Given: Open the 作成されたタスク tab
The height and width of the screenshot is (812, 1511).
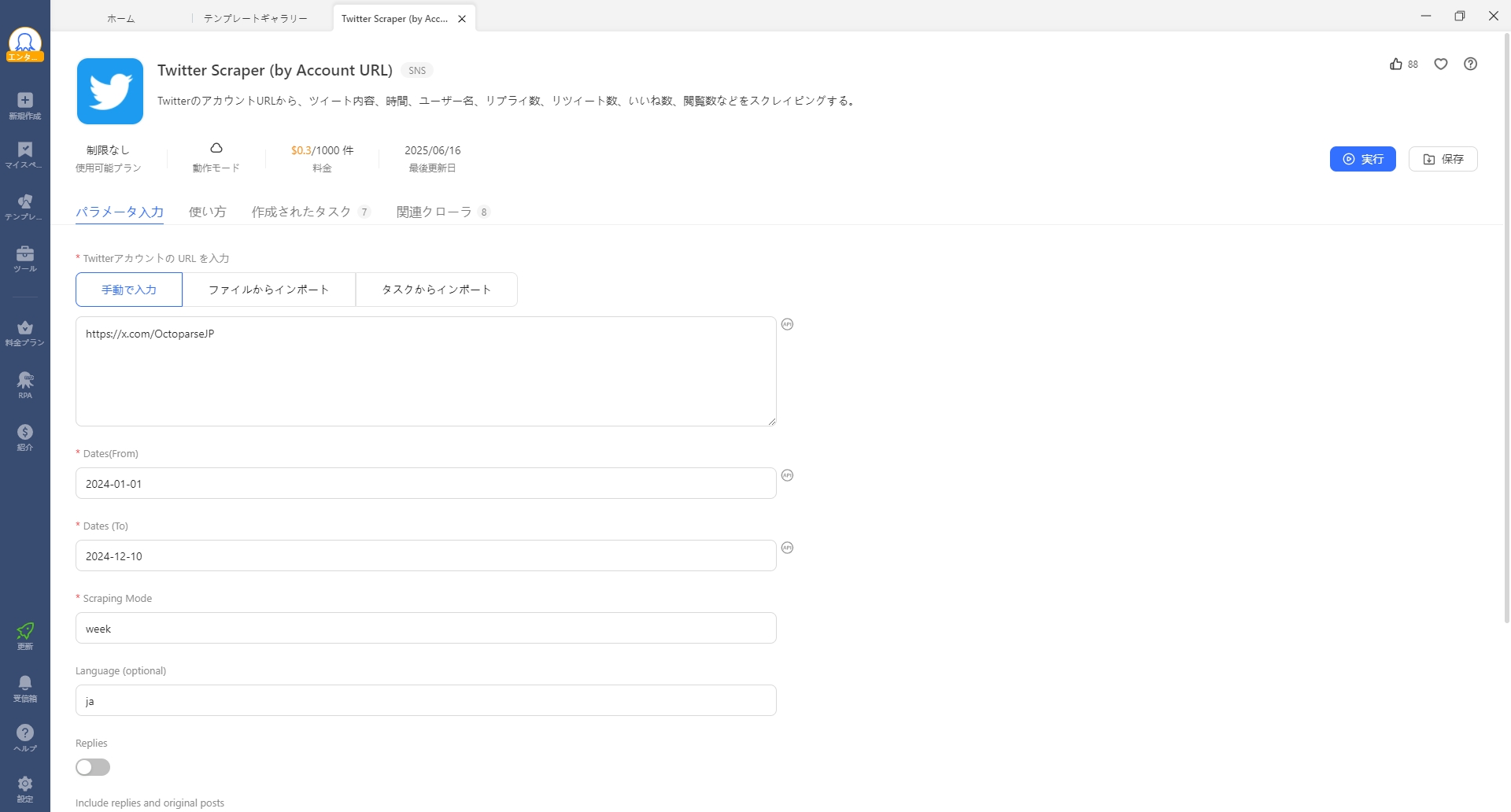Looking at the screenshot, I should (x=311, y=212).
